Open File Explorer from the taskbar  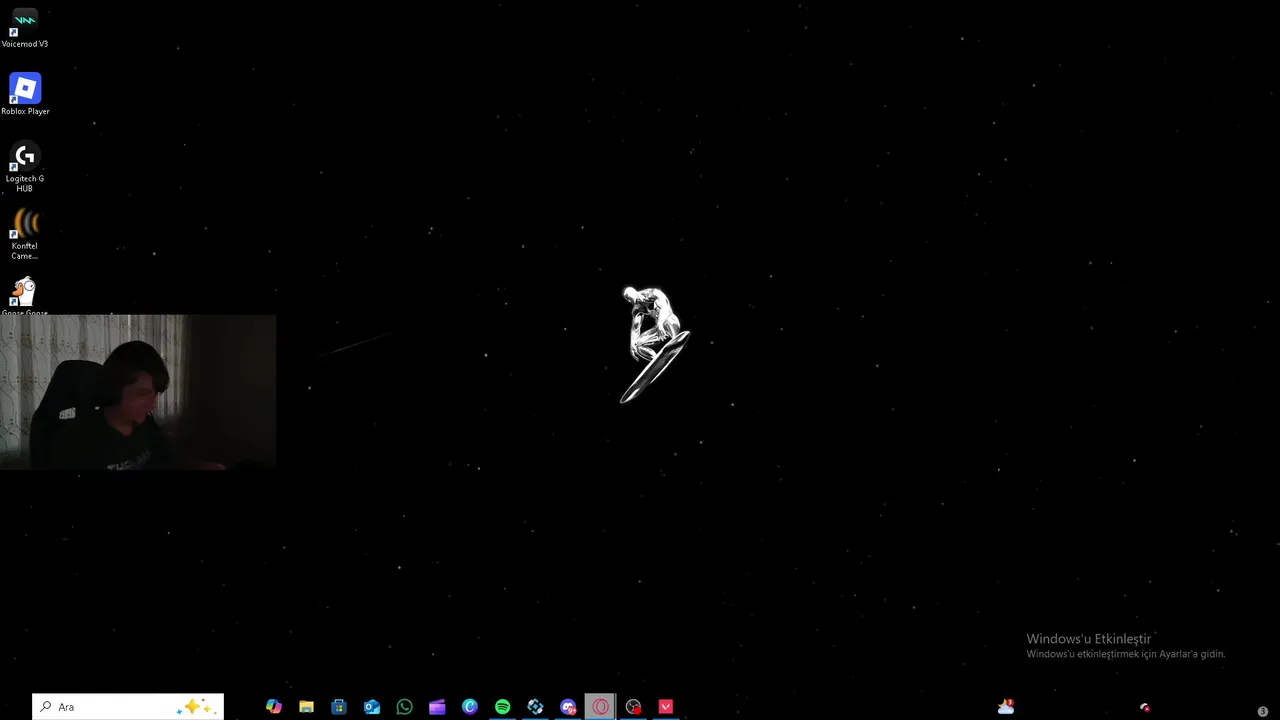(306, 707)
